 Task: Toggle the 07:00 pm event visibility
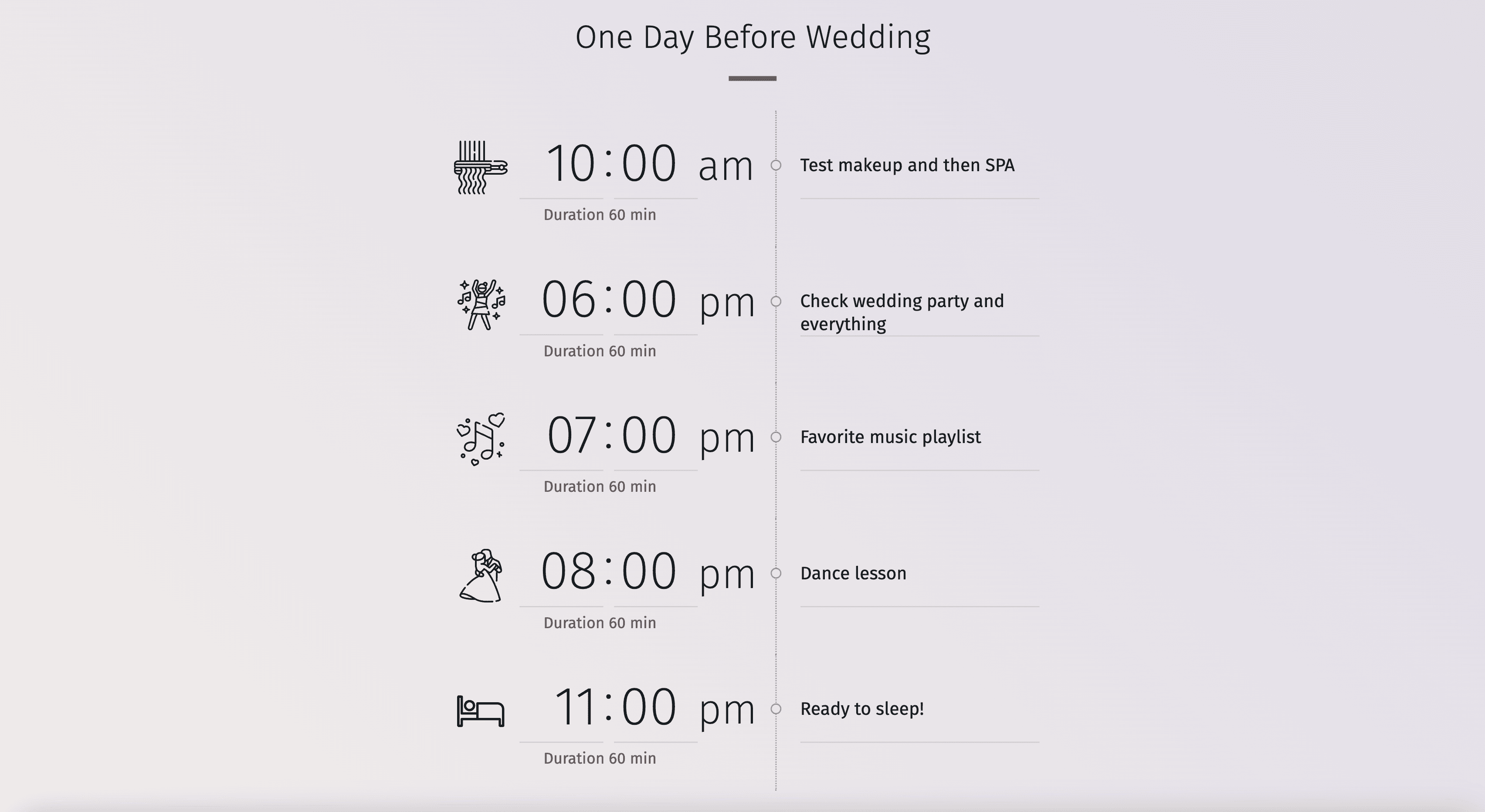tap(776, 437)
